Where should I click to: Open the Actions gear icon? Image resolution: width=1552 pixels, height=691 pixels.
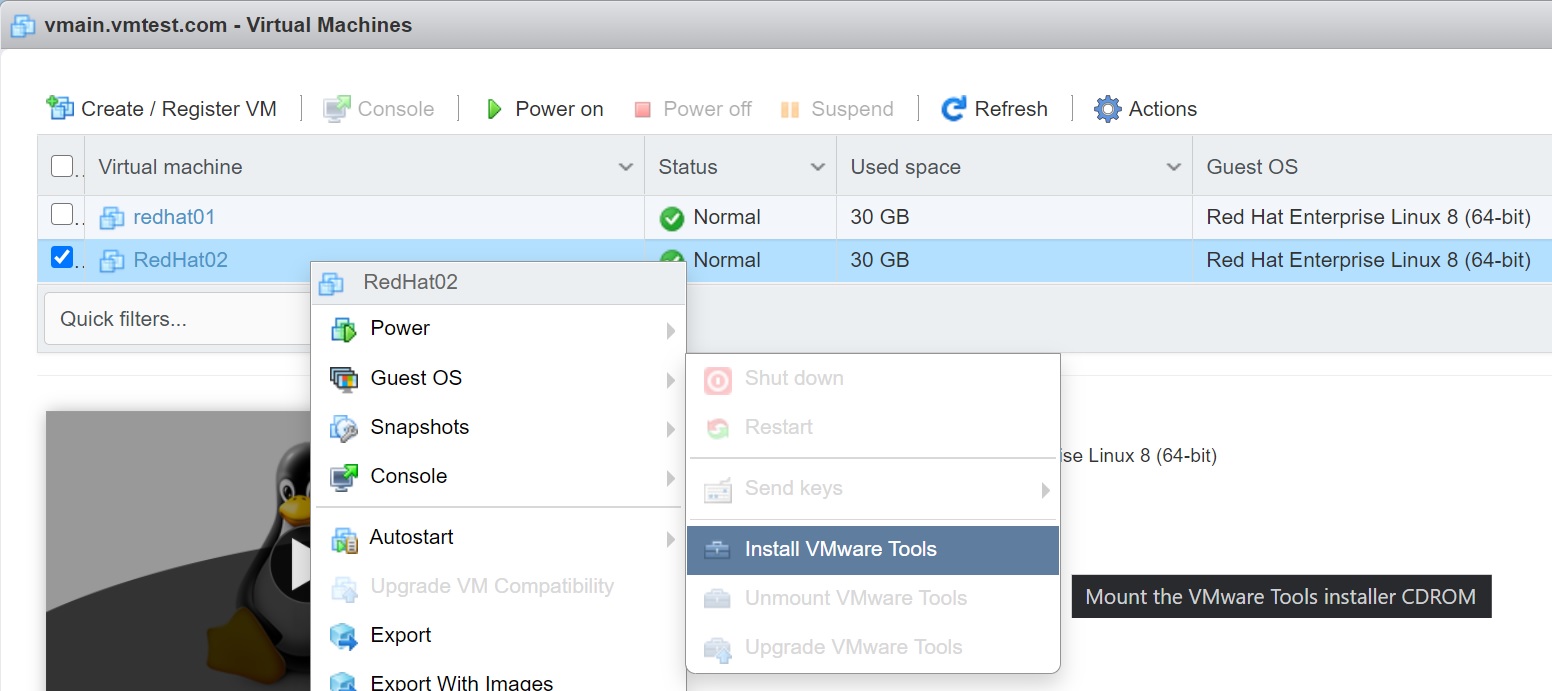[x=1108, y=109]
